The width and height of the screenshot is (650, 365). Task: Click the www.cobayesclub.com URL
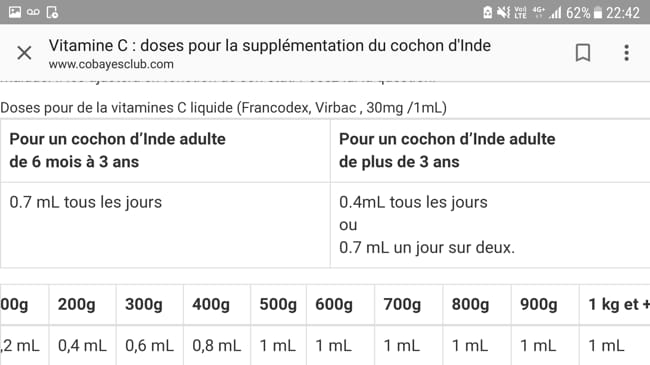point(111,64)
